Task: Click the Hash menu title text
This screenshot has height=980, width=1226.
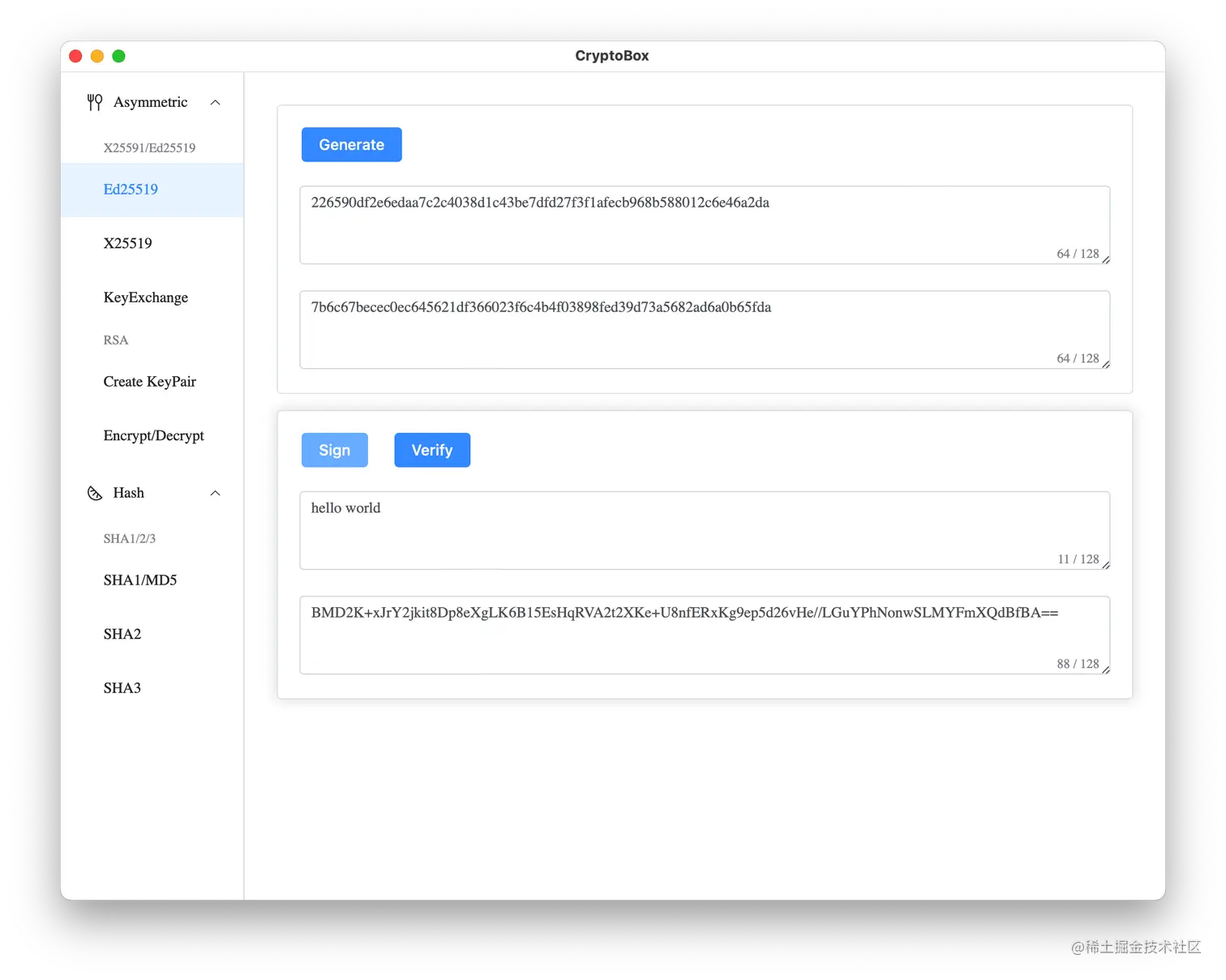Action: (x=129, y=493)
